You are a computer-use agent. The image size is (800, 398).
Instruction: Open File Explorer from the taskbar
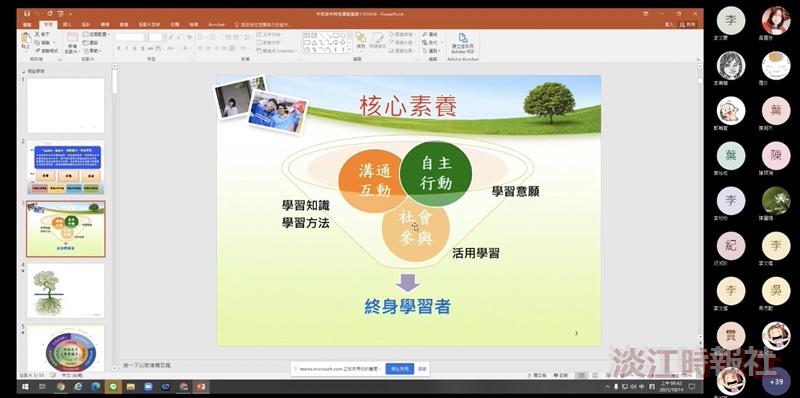click(x=131, y=387)
